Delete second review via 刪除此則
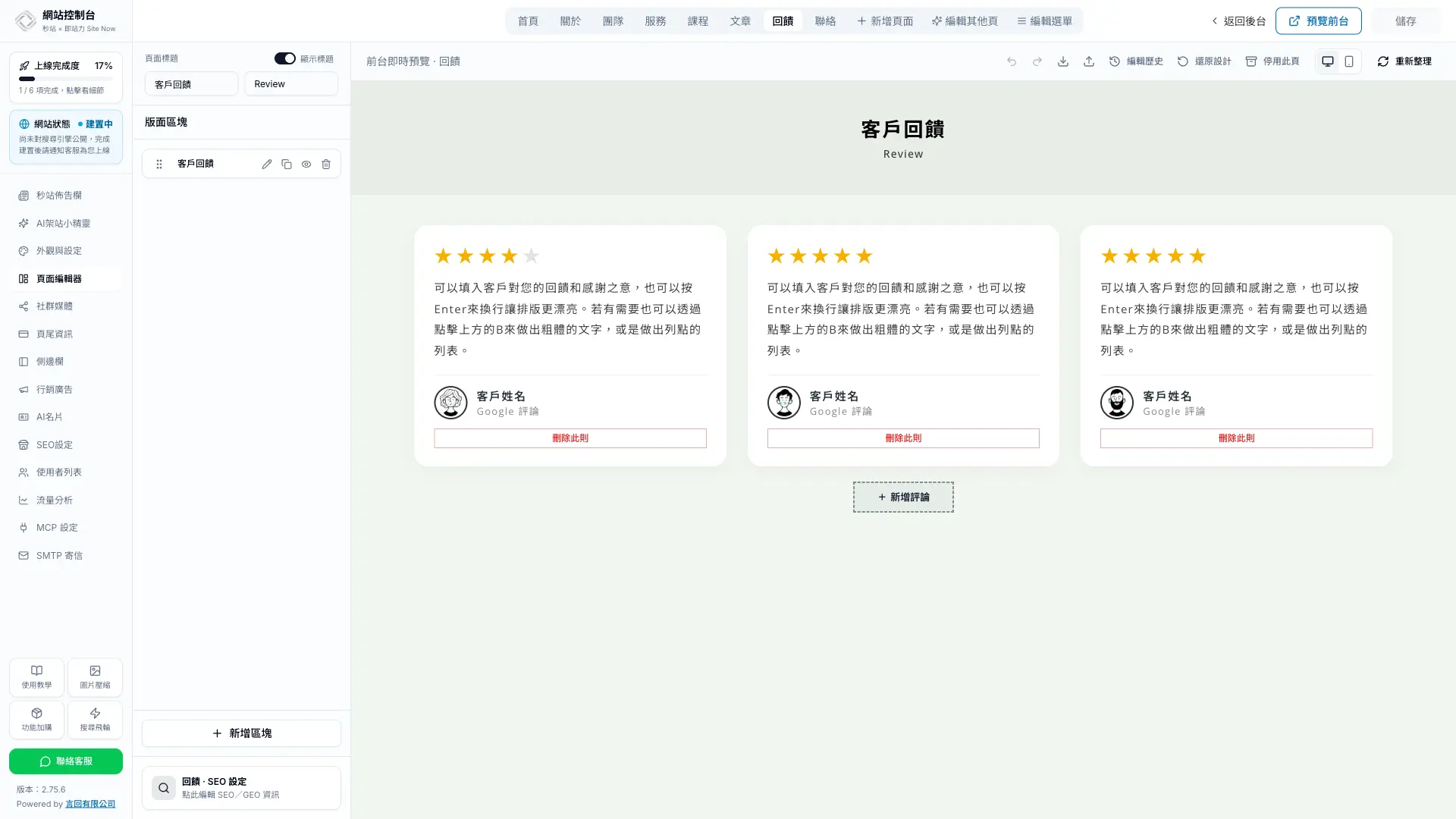The width and height of the screenshot is (1456, 819). click(x=903, y=438)
